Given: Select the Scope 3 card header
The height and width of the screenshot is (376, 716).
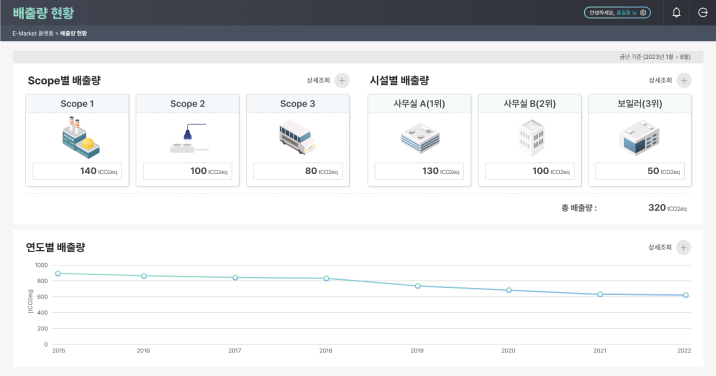Looking at the screenshot, I should click(x=298, y=104).
